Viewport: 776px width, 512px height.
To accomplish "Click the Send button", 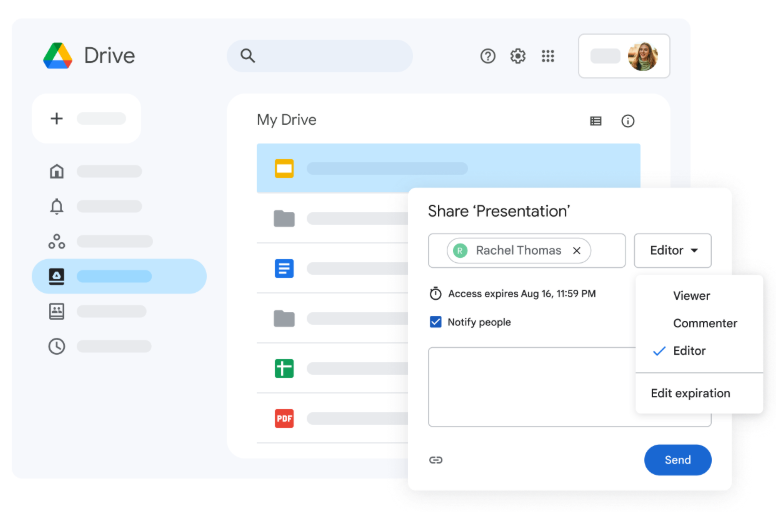I will click(x=678, y=460).
